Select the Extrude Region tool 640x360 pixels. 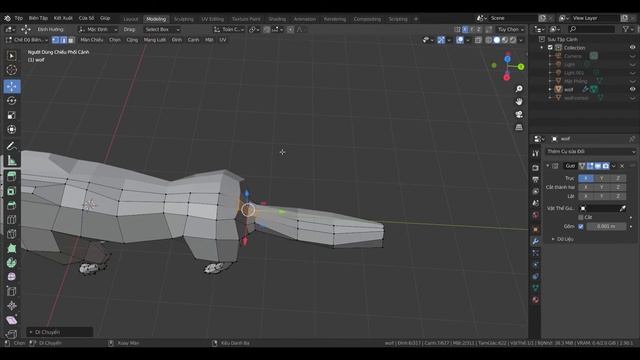coord(11,176)
